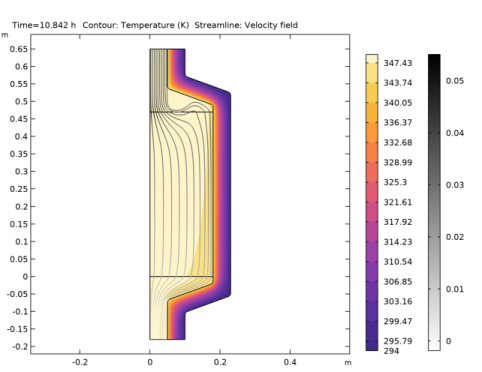The image size is (482, 372).
Task: Click the 336.37 temperature legend value
Action: pyautogui.click(x=398, y=122)
